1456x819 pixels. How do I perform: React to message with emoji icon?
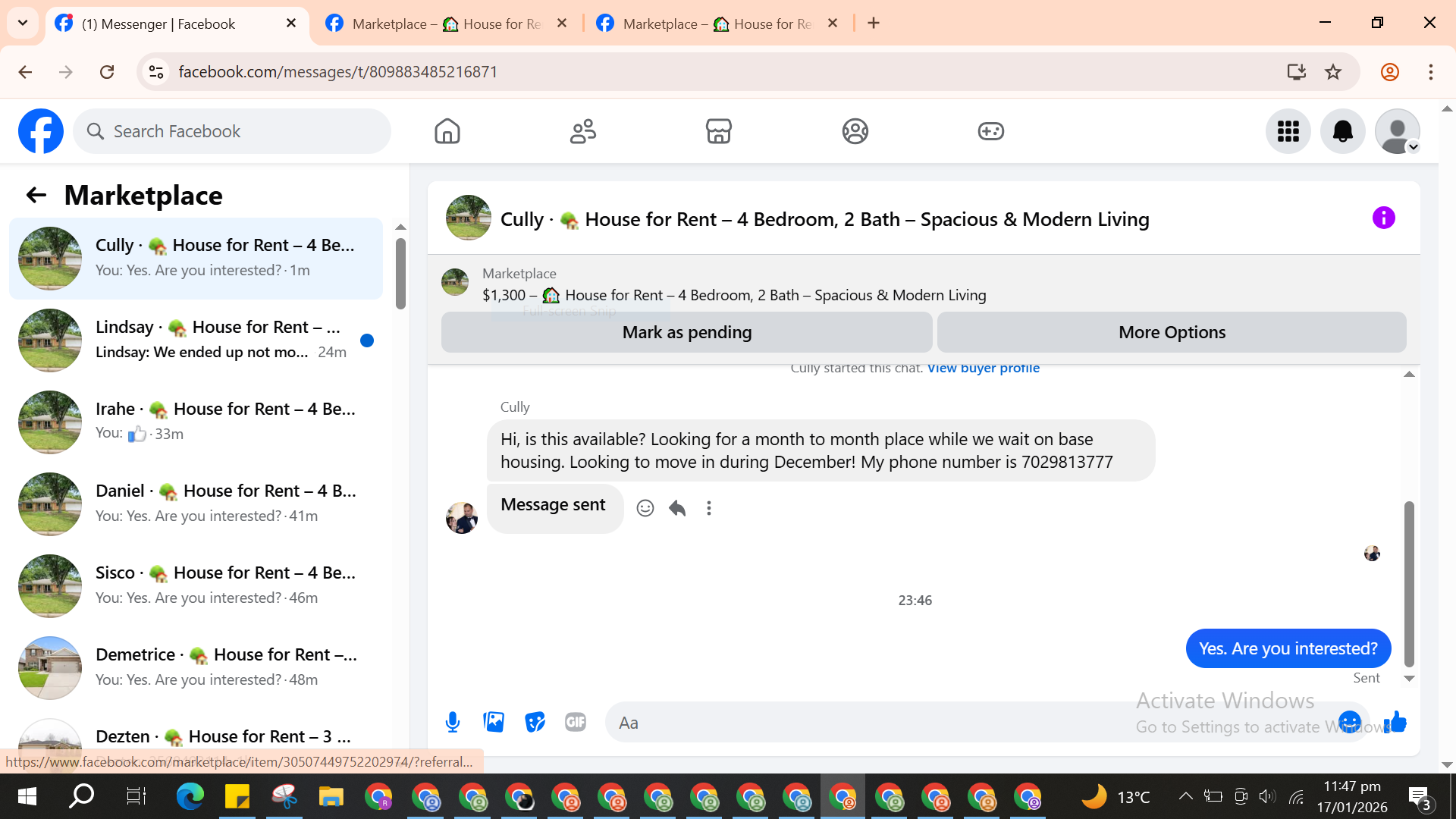click(645, 508)
